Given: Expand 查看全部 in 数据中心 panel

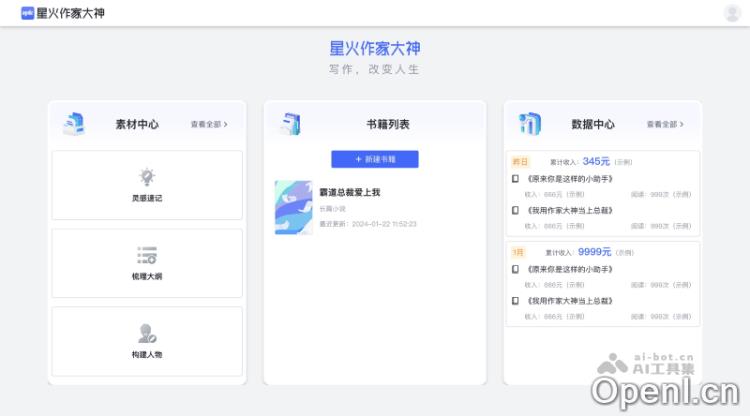Looking at the screenshot, I should 665,124.
